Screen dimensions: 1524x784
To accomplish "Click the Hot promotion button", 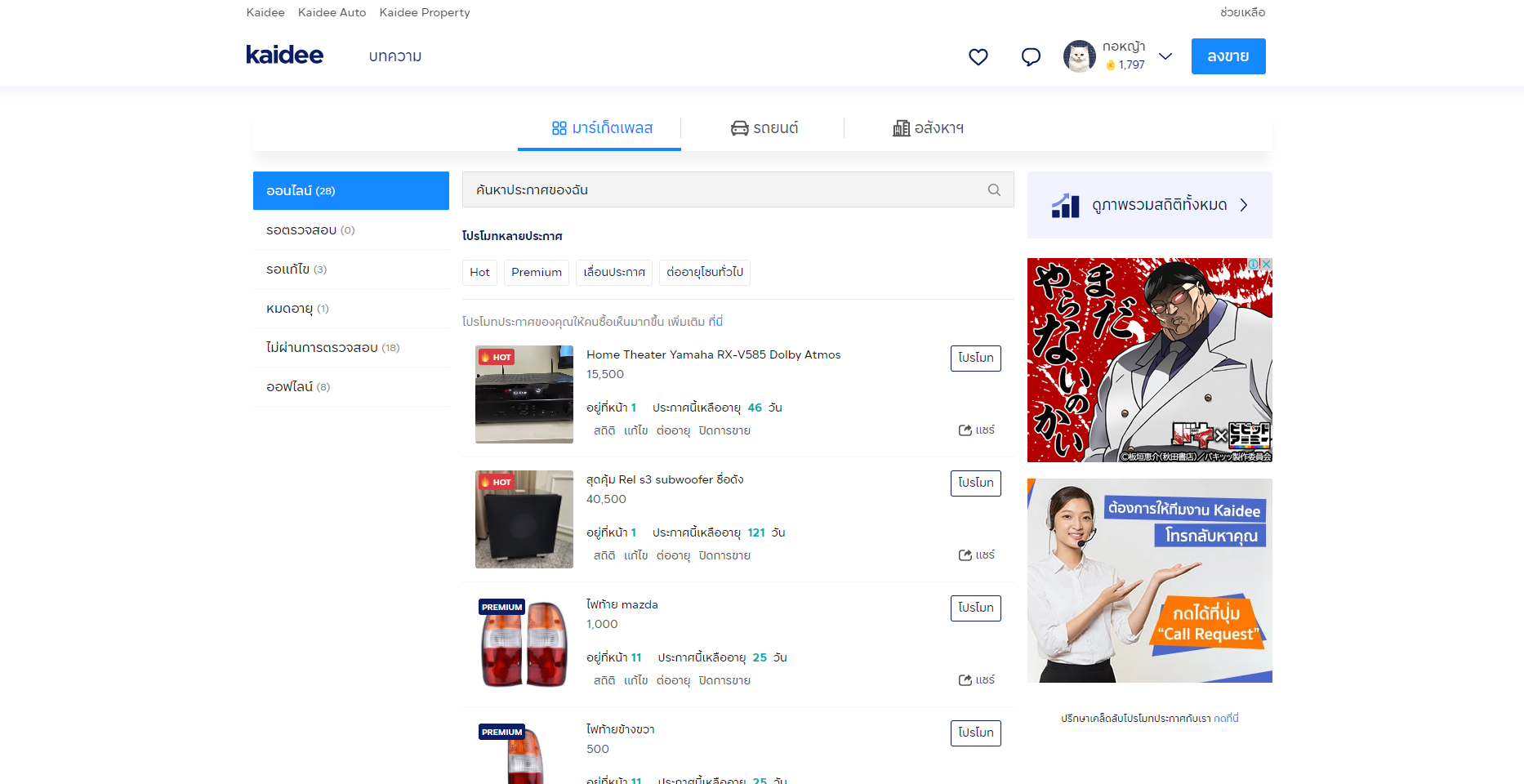I will (x=480, y=272).
